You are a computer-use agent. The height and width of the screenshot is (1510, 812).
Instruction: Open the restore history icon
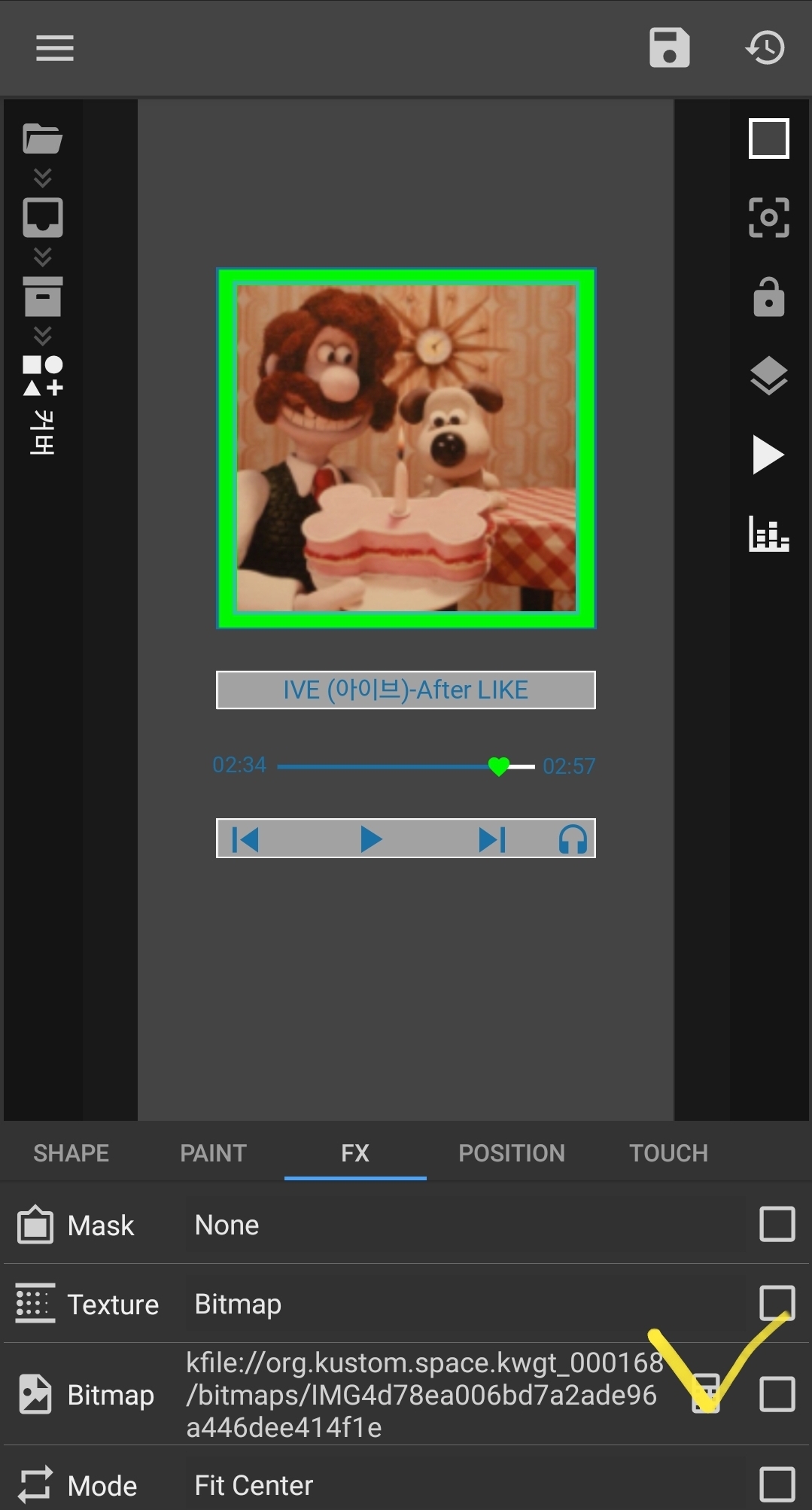(x=765, y=48)
